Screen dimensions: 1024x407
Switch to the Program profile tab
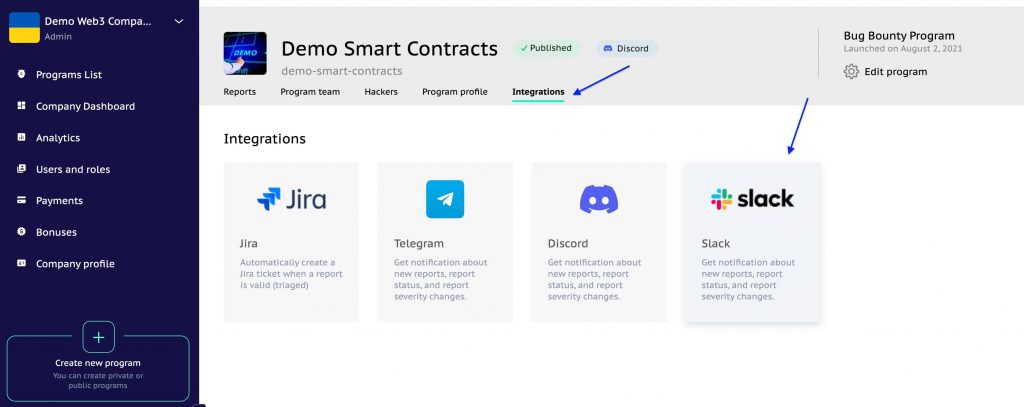click(455, 92)
